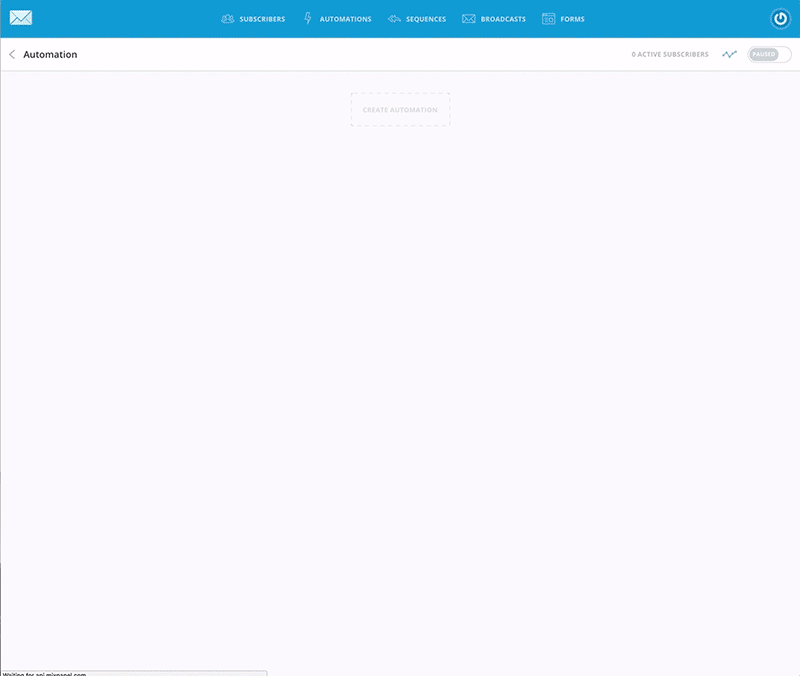Click the Automation title text

coord(50,54)
